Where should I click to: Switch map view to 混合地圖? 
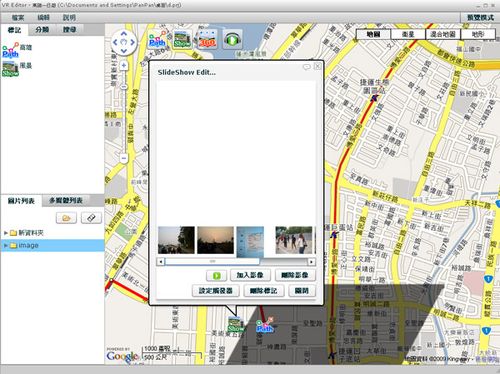443,34
